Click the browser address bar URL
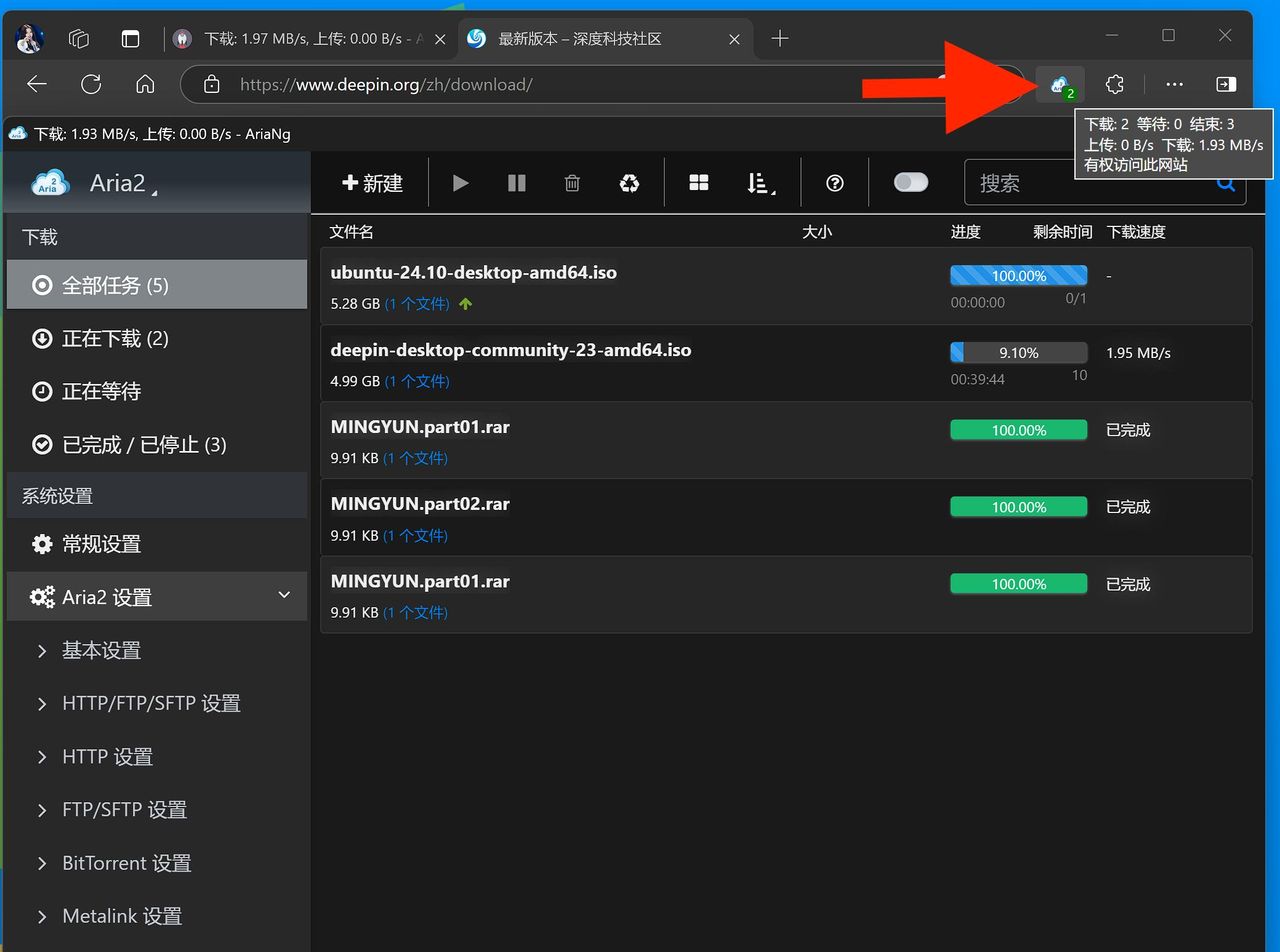 click(386, 85)
